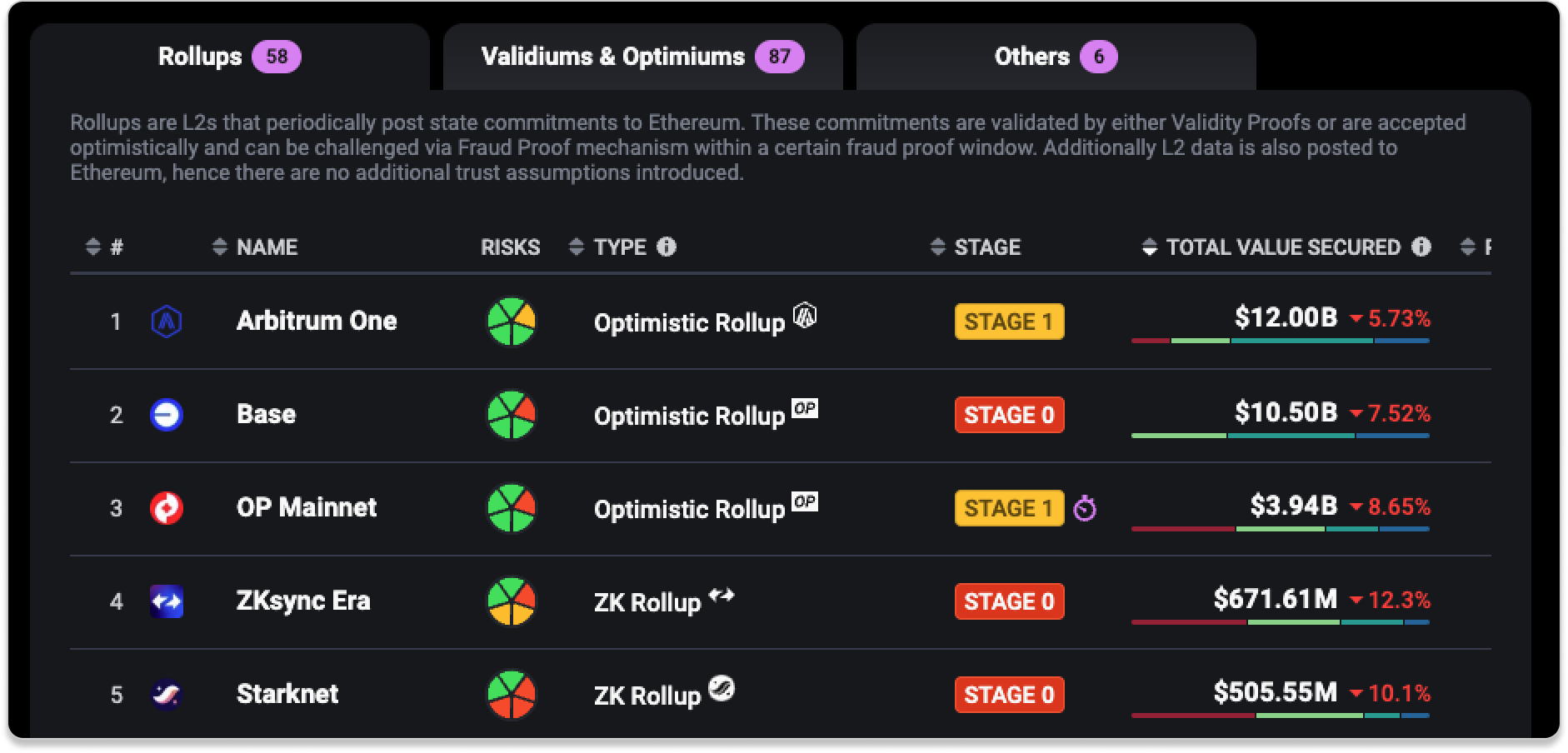Click the ZKsync Era ZK Rollup type cell
Viewport: 1568px width, 753px height.
pos(647,602)
